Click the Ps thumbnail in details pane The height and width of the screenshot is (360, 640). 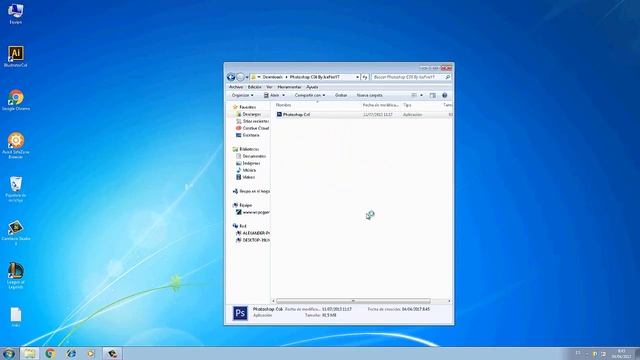point(240,313)
